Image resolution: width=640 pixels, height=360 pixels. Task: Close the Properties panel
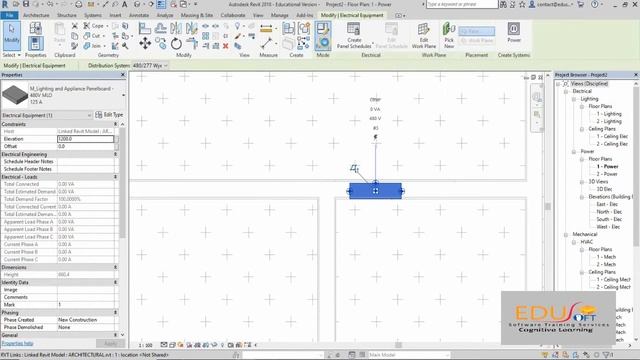(123, 75)
